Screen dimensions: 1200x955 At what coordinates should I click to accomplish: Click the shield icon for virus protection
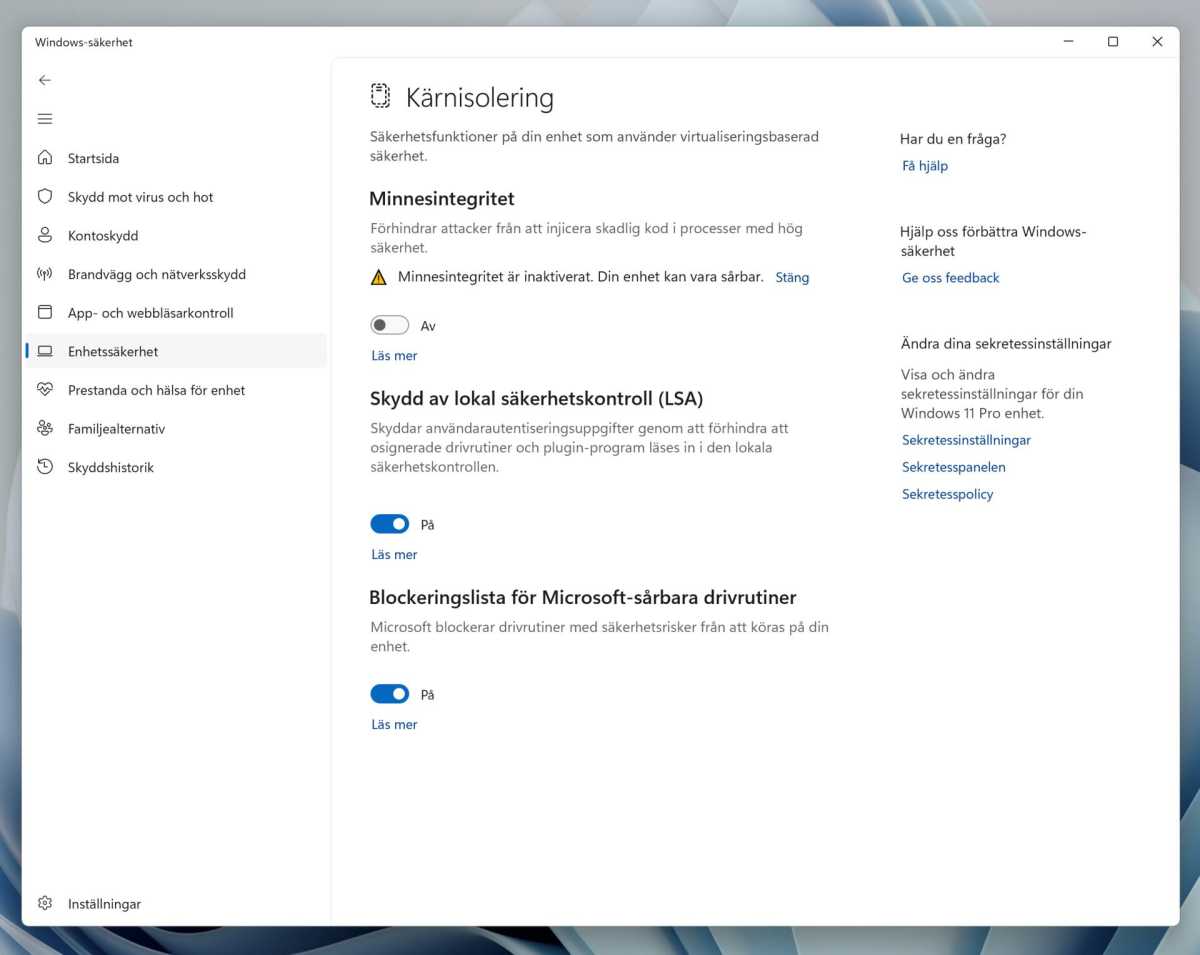[x=44, y=197]
